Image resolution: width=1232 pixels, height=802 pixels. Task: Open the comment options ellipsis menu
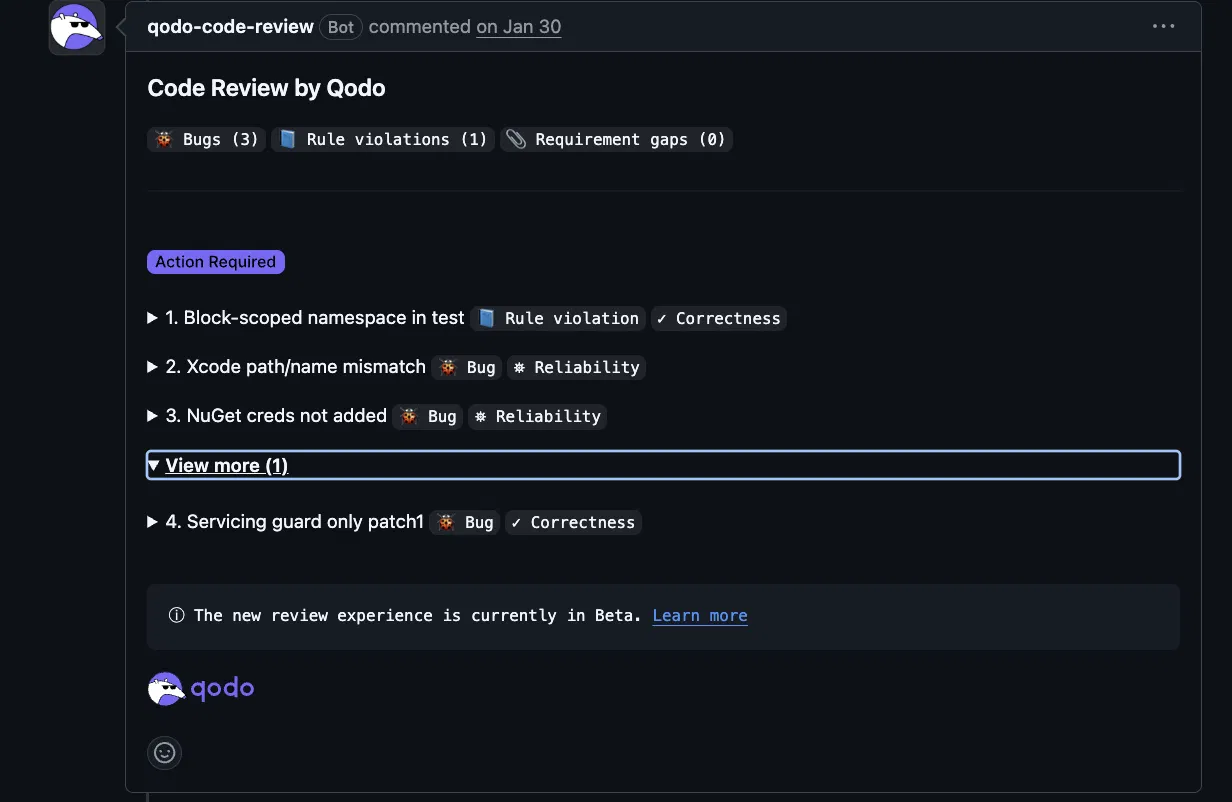click(1164, 27)
